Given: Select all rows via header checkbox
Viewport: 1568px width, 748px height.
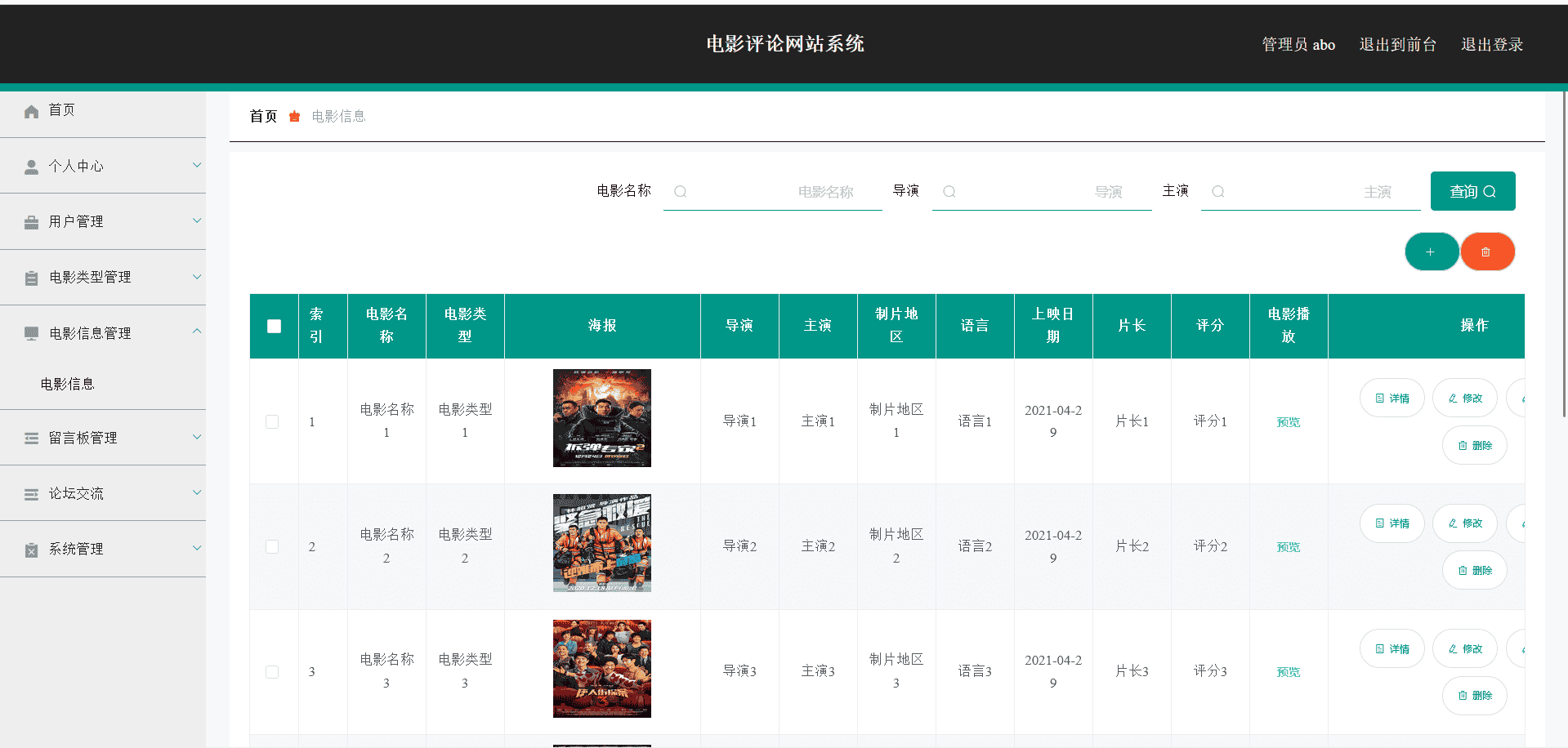Looking at the screenshot, I should (x=274, y=326).
